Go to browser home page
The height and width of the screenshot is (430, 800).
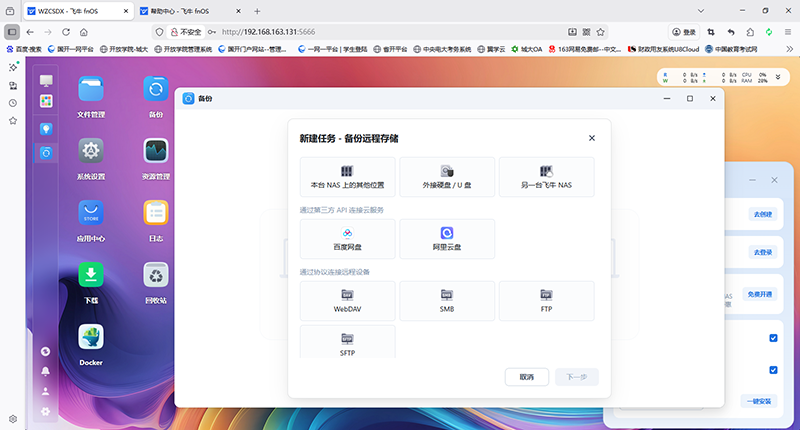[x=84, y=32]
